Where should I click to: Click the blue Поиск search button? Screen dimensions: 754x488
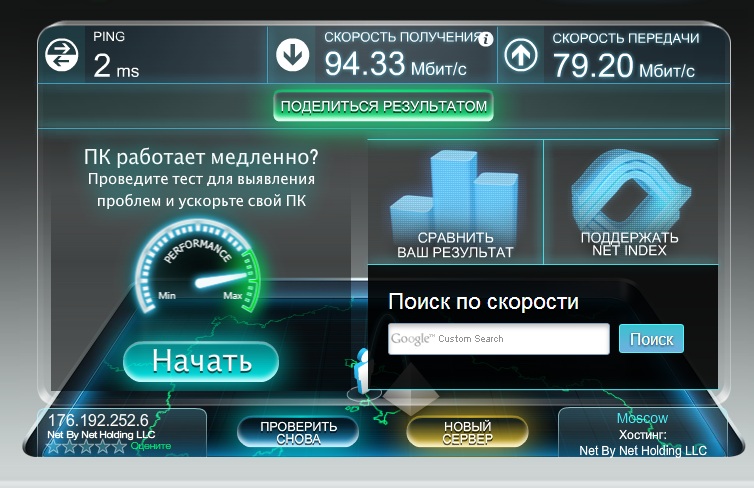click(x=651, y=339)
